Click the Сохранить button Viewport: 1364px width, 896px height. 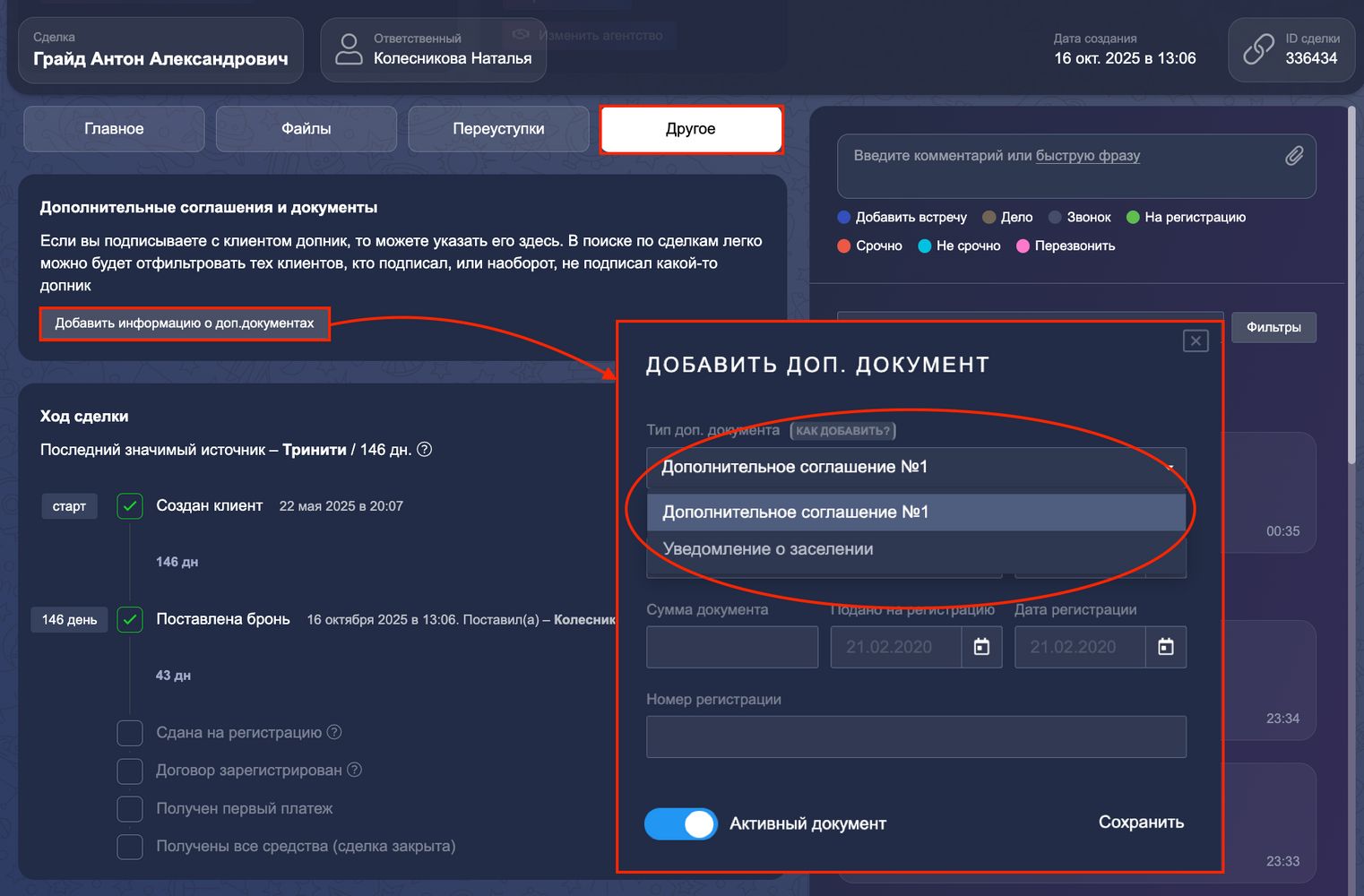tap(1141, 823)
